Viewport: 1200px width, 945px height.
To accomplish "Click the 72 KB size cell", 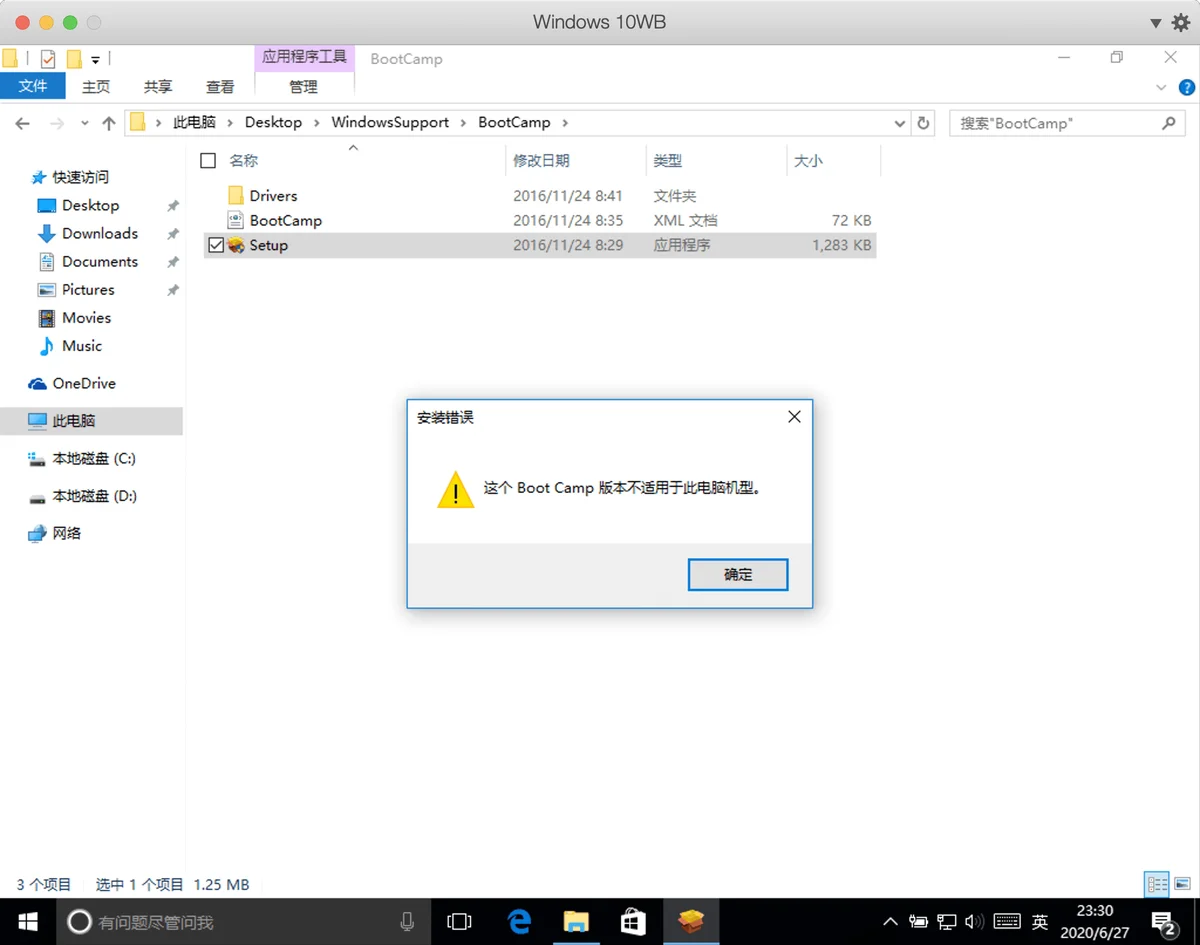I will 851,220.
